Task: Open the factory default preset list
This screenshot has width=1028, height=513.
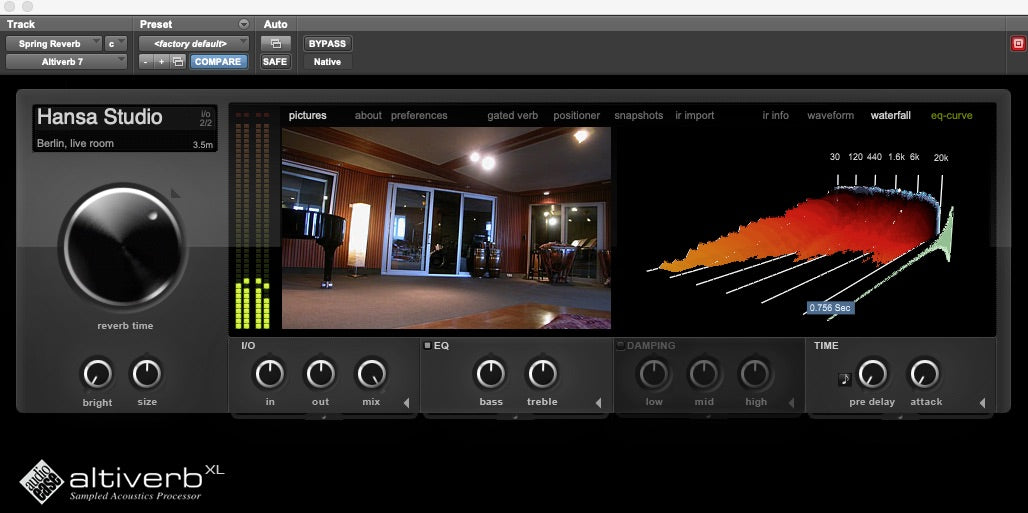Action: pyautogui.click(x=193, y=44)
